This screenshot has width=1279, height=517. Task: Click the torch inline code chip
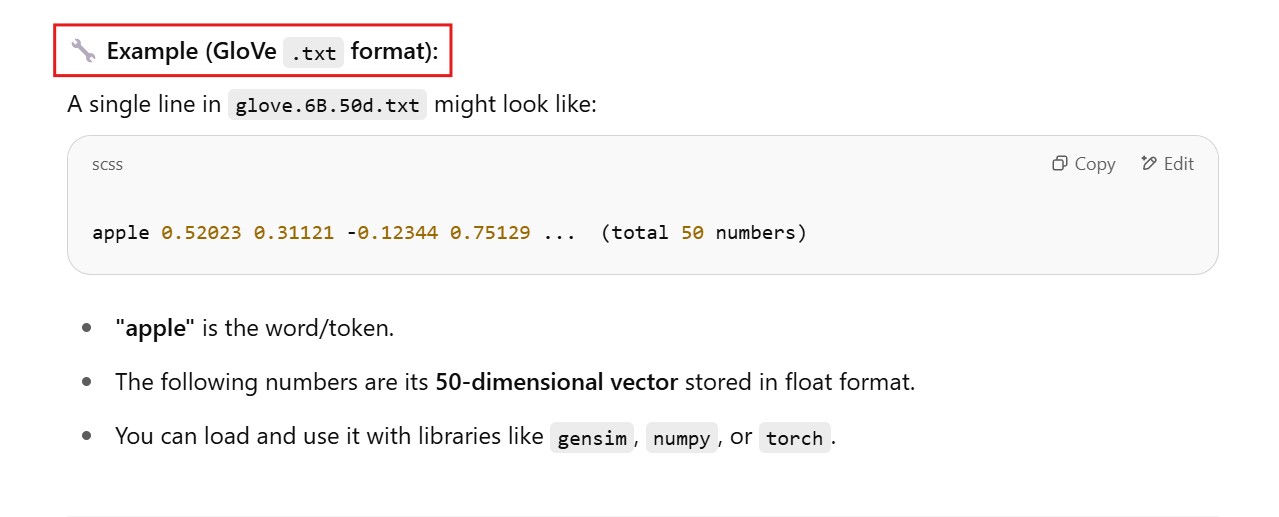point(794,438)
